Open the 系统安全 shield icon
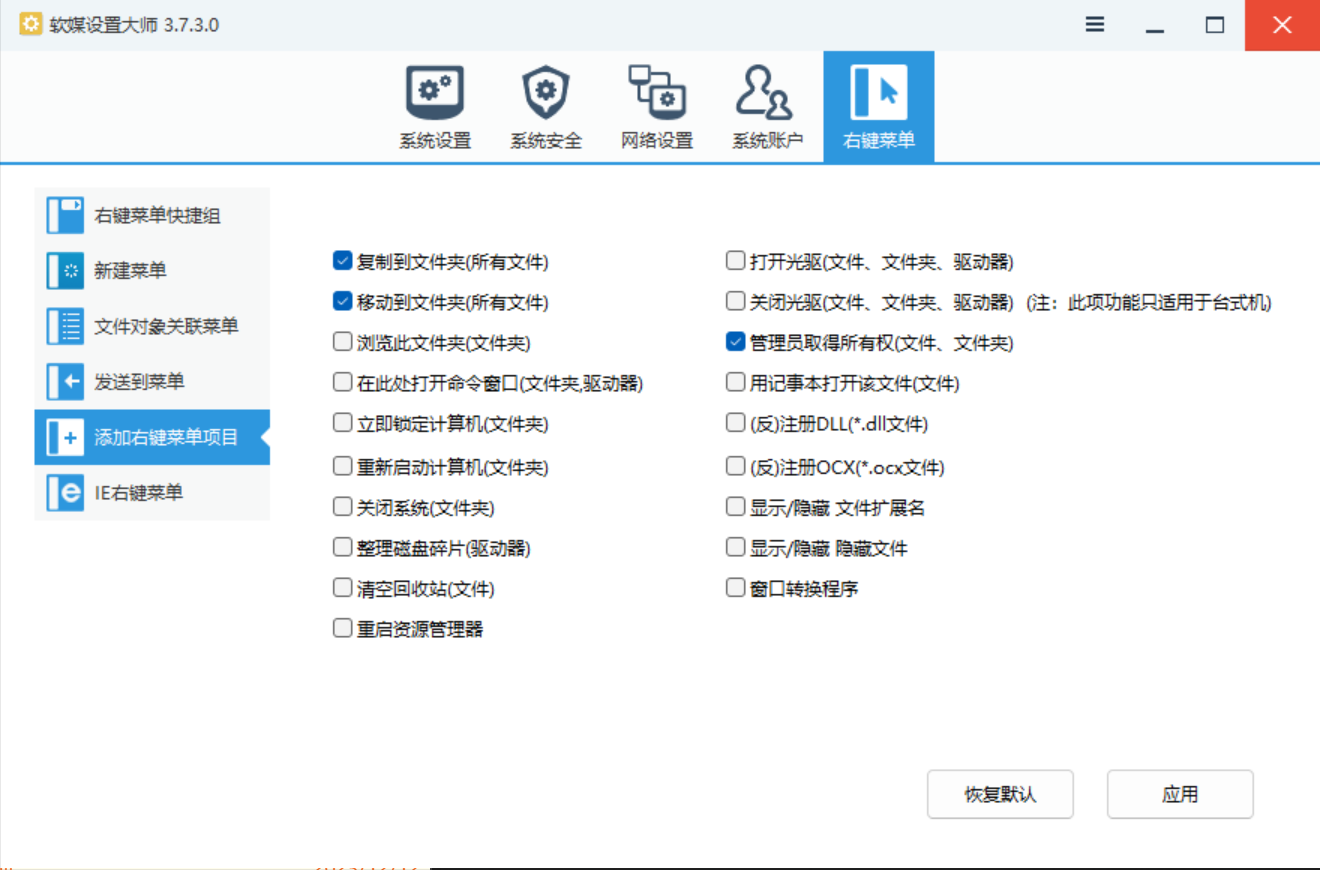 (x=546, y=92)
